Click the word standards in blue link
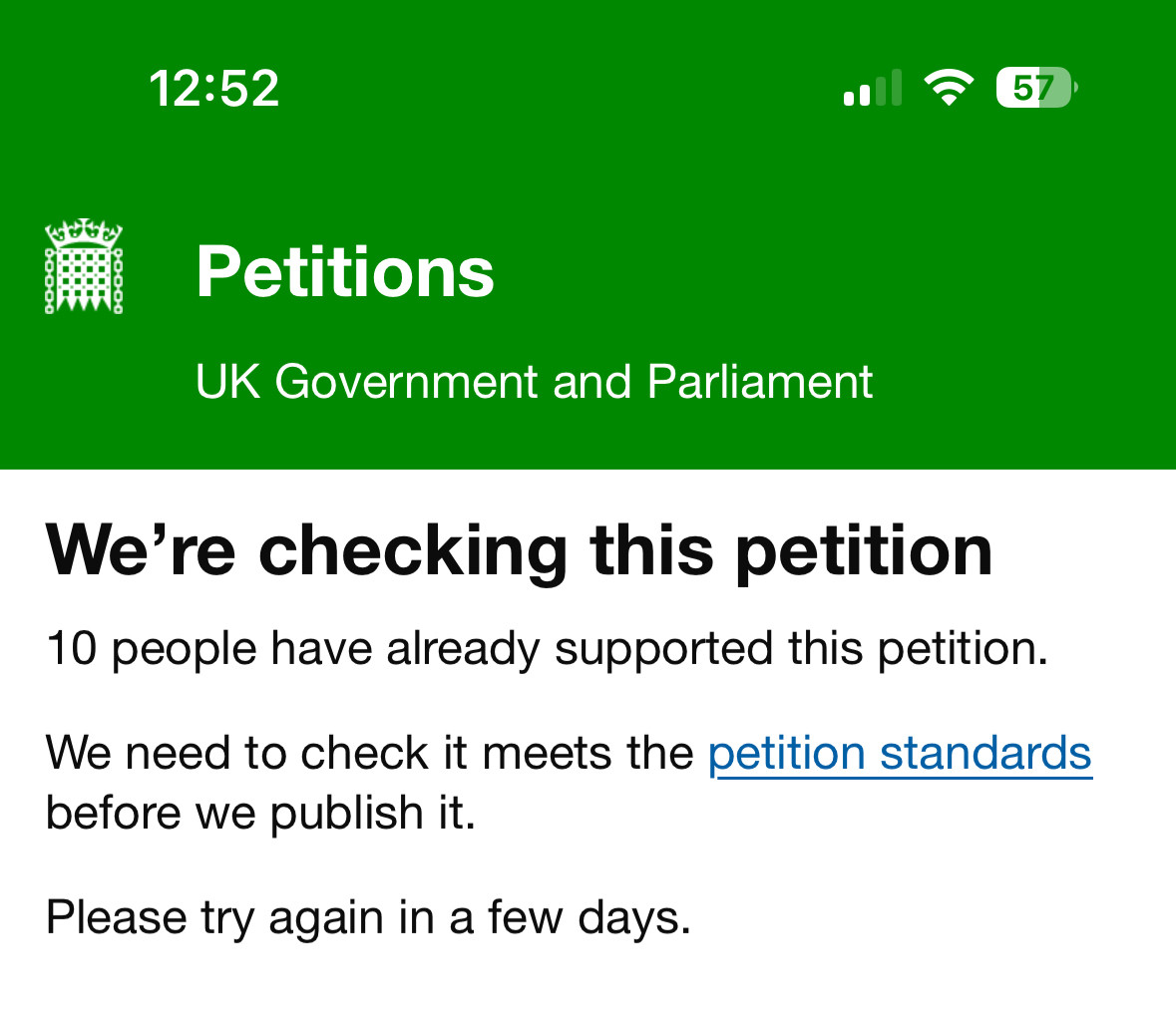Screen dimensions: 1176x1020 tap(985, 753)
